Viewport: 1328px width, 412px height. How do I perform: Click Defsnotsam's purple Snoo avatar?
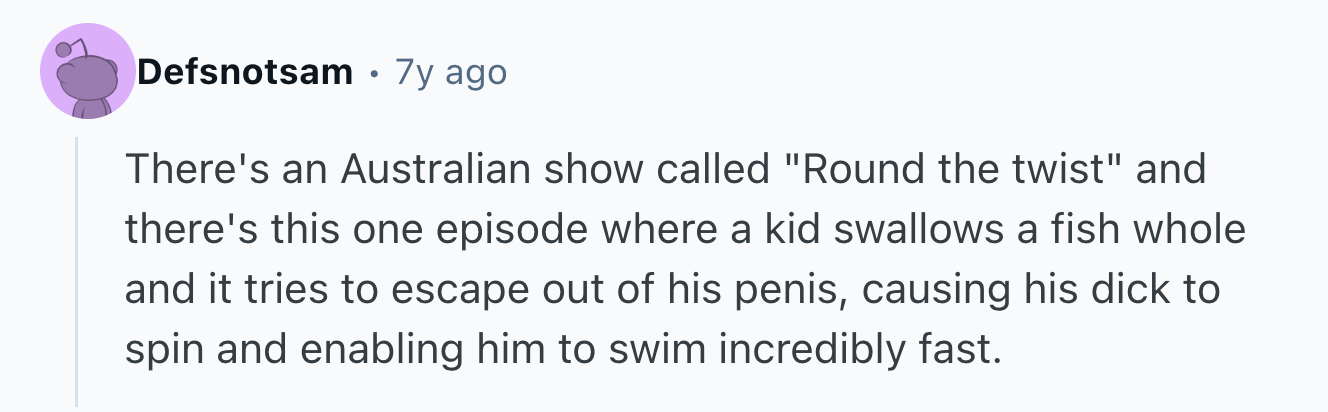pyautogui.click(x=86, y=72)
